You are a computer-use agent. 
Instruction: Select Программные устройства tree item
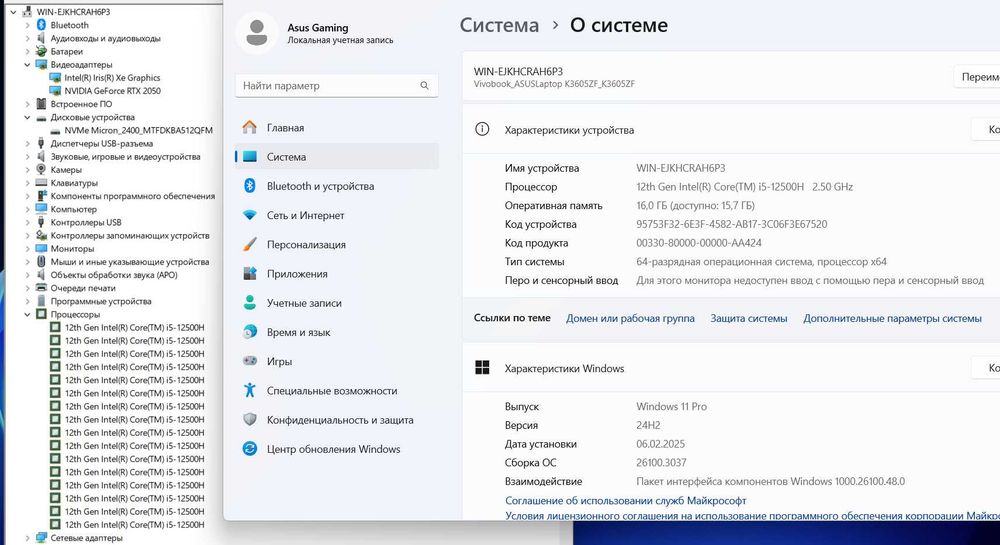[x=101, y=302]
